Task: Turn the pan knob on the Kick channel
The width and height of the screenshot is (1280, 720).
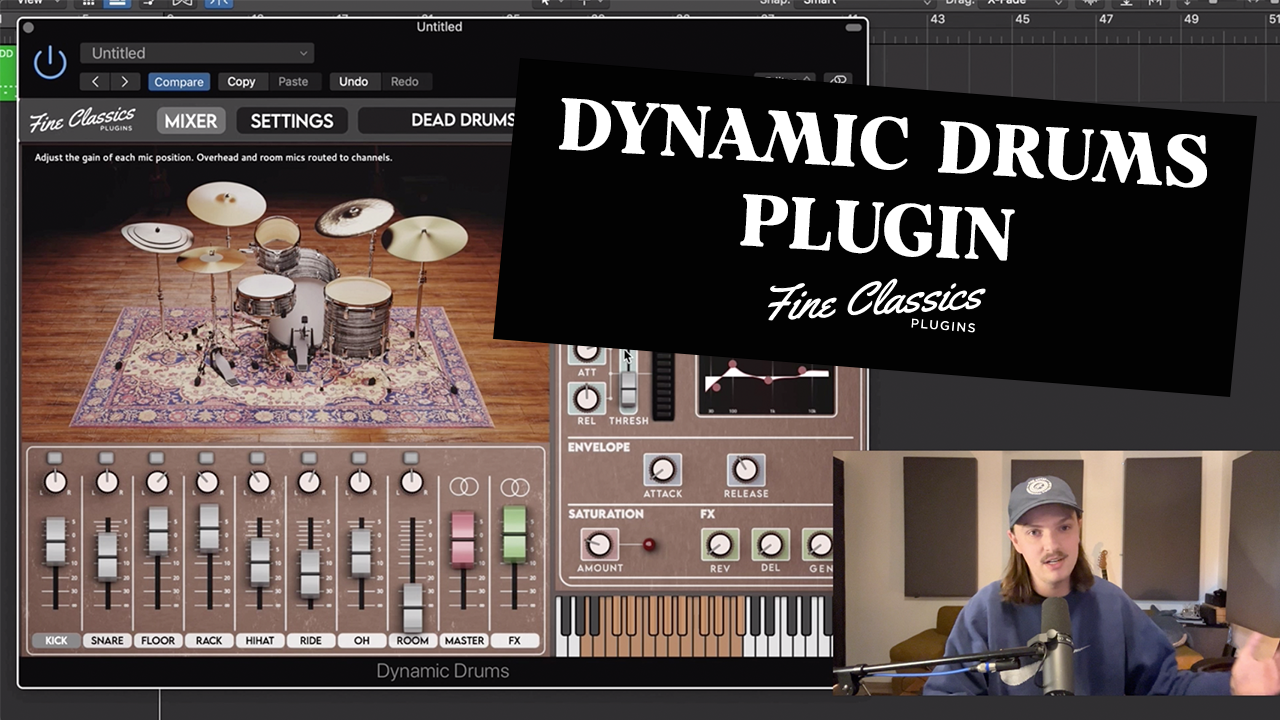Action: pyautogui.click(x=55, y=480)
